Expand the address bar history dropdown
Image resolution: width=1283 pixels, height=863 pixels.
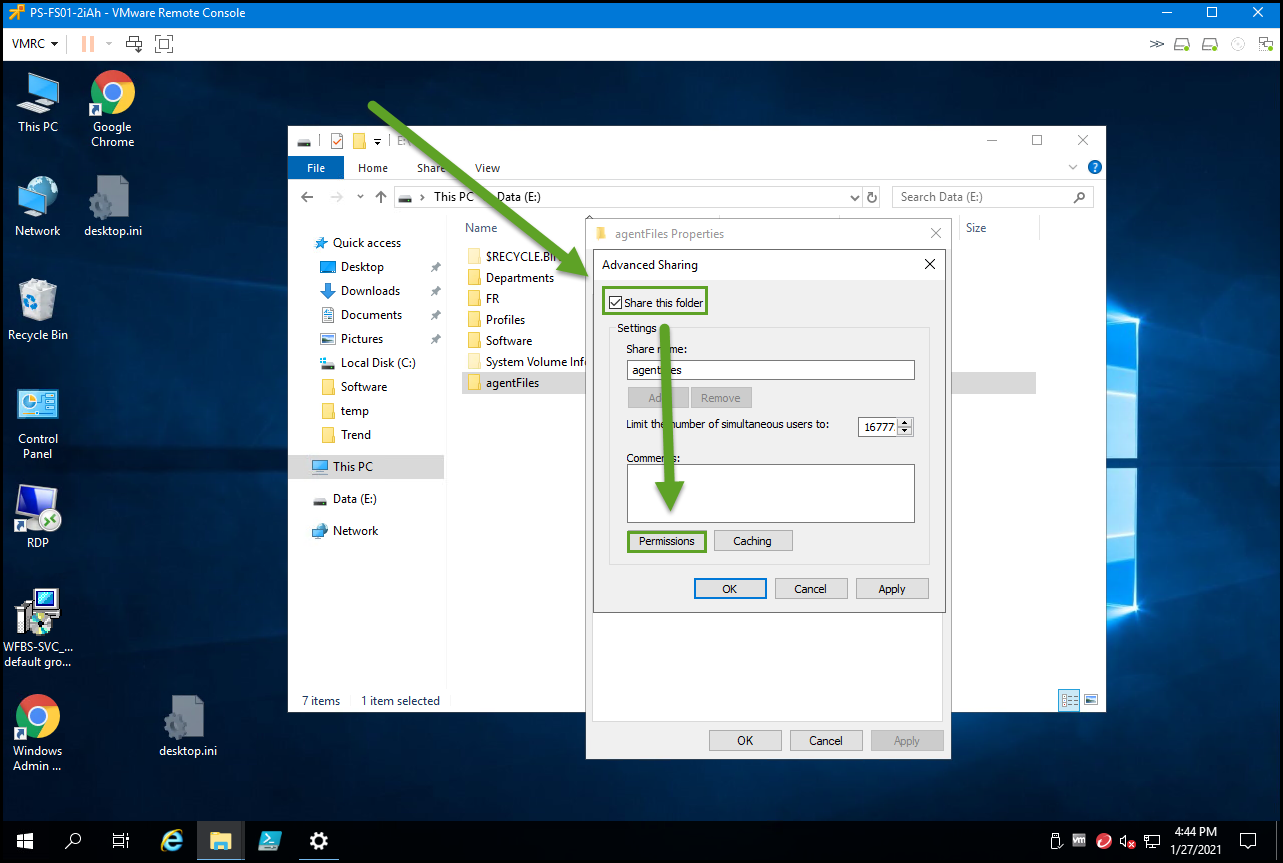coord(854,198)
